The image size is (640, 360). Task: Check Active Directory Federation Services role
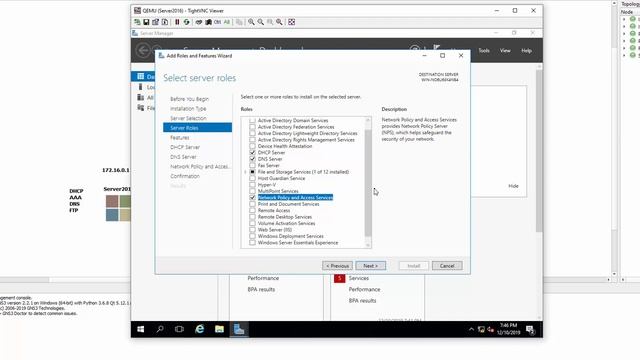(x=252, y=127)
